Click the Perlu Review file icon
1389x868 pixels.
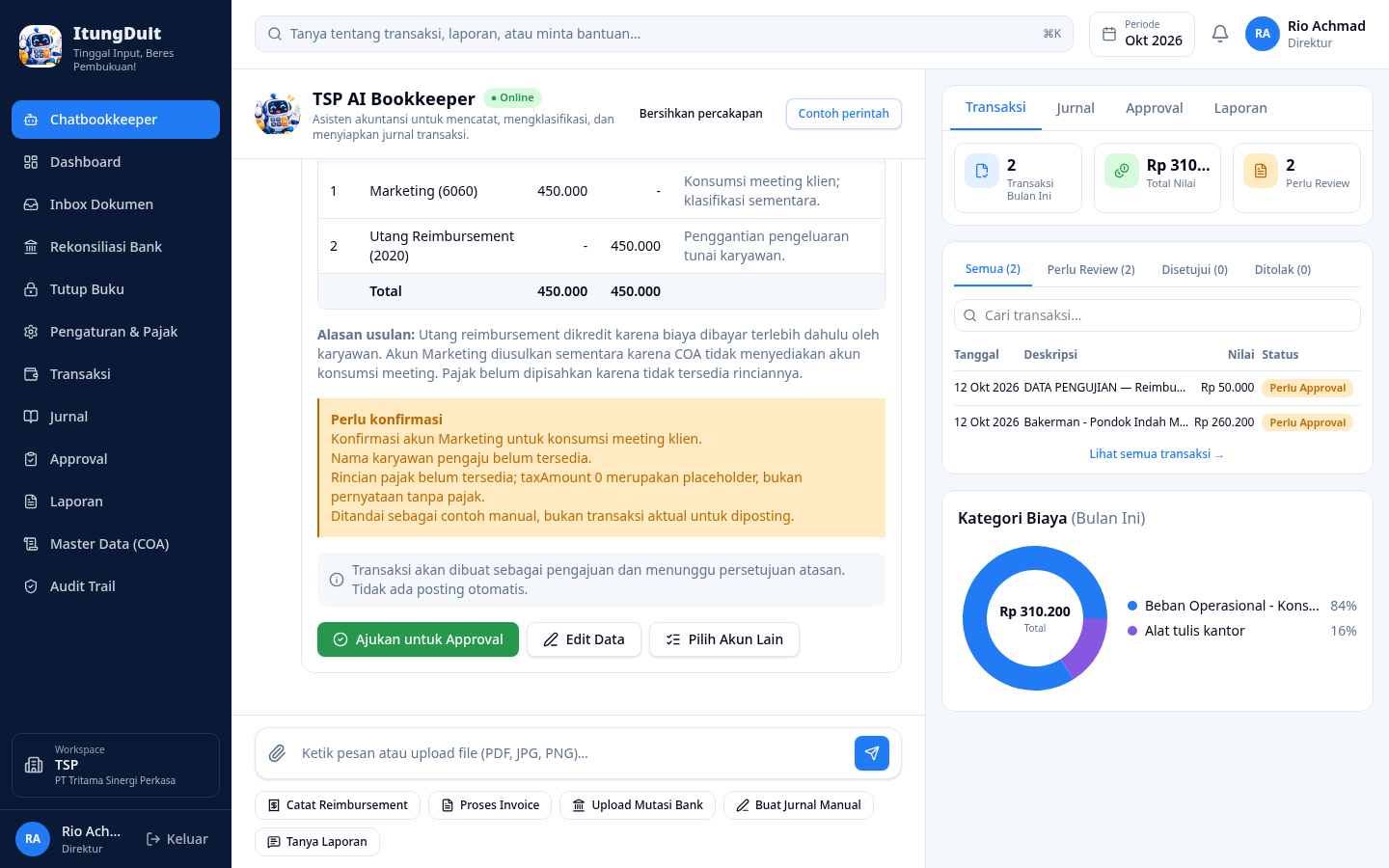1261,171
